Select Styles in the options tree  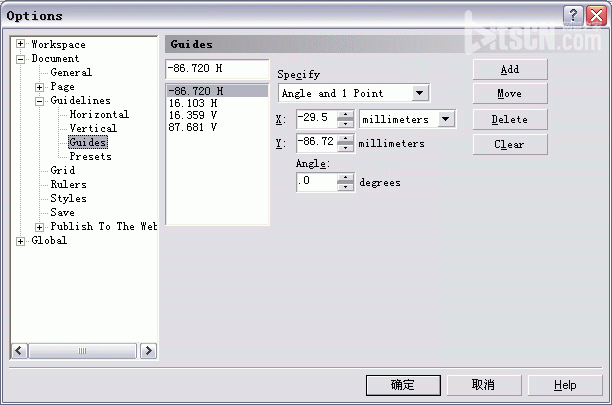point(68,198)
